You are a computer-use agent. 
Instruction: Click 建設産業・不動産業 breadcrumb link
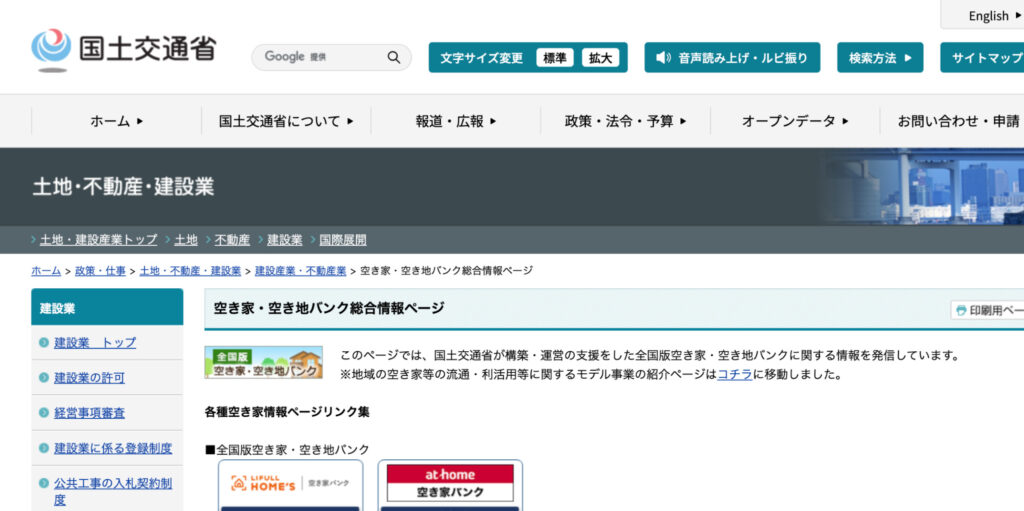click(300, 271)
